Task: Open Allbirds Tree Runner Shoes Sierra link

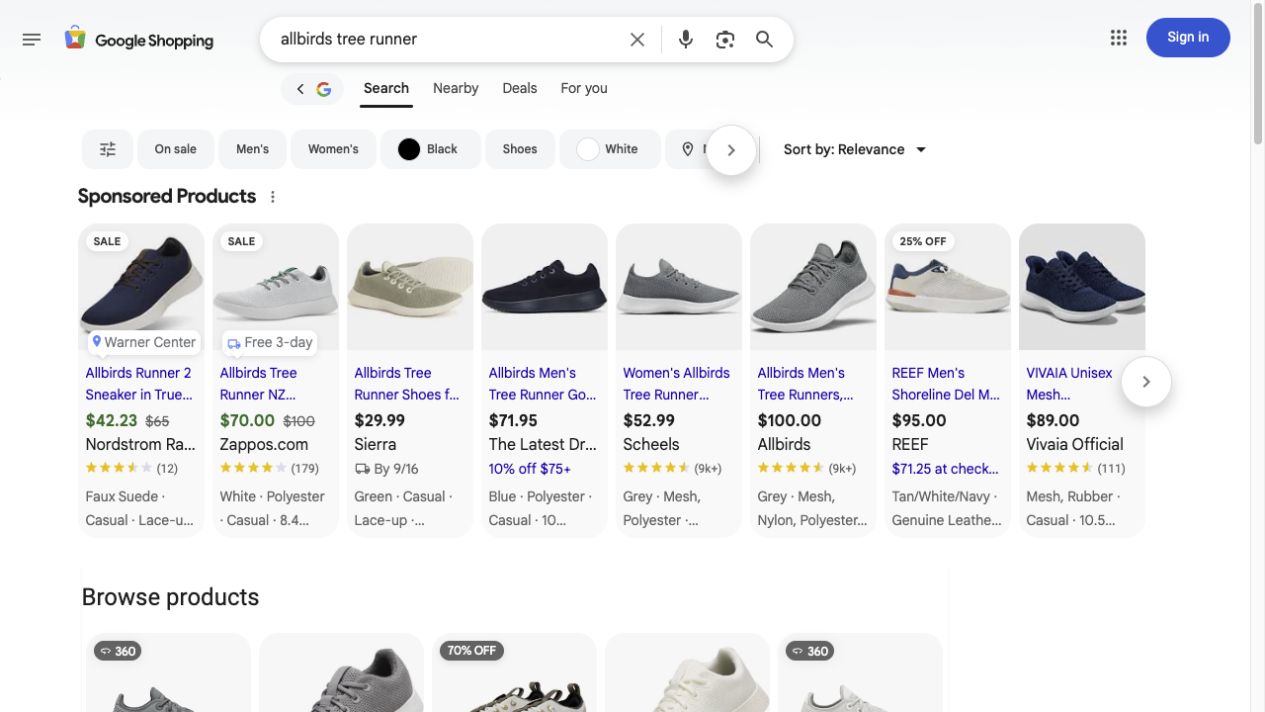Action: point(406,383)
